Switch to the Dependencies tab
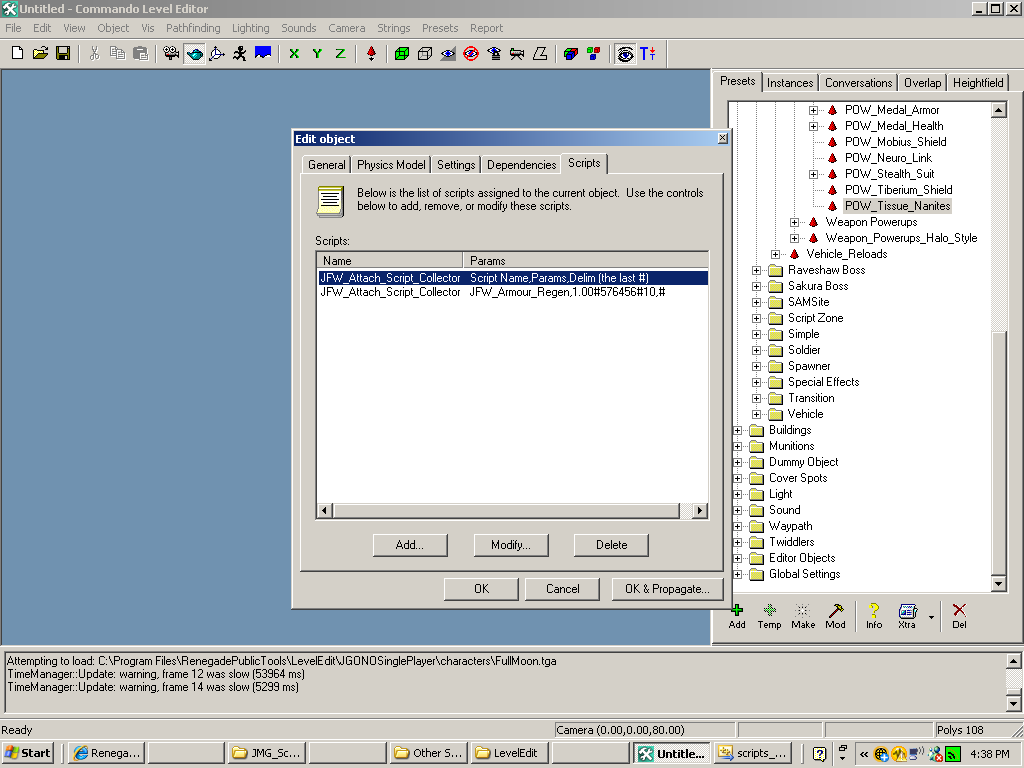Screen dimensions: 1024x768 pos(521,165)
